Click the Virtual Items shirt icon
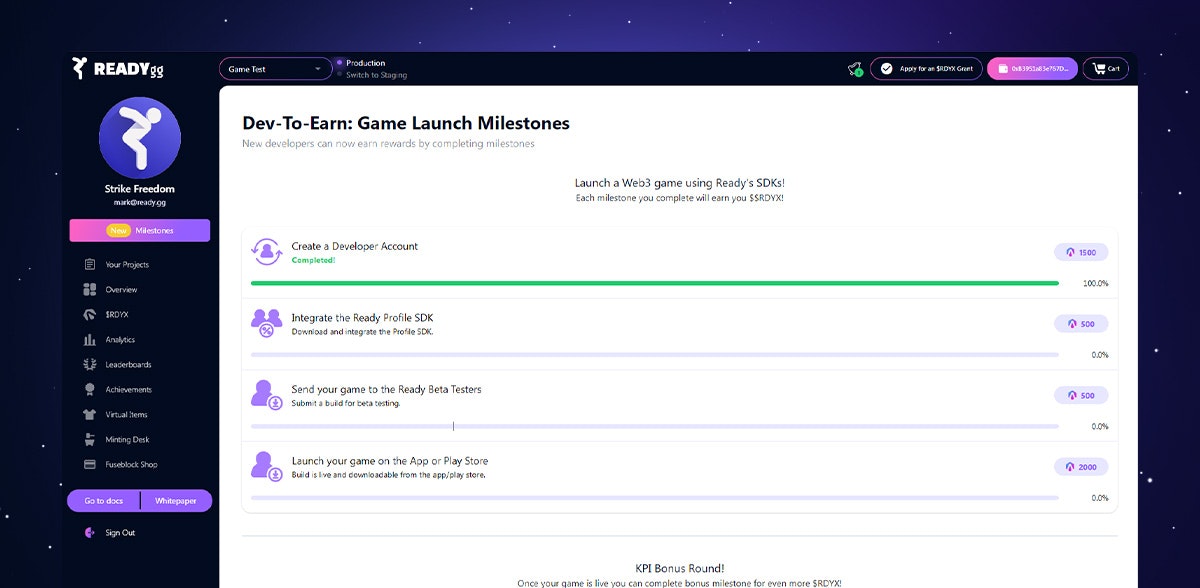This screenshot has width=1200, height=588. coord(90,415)
